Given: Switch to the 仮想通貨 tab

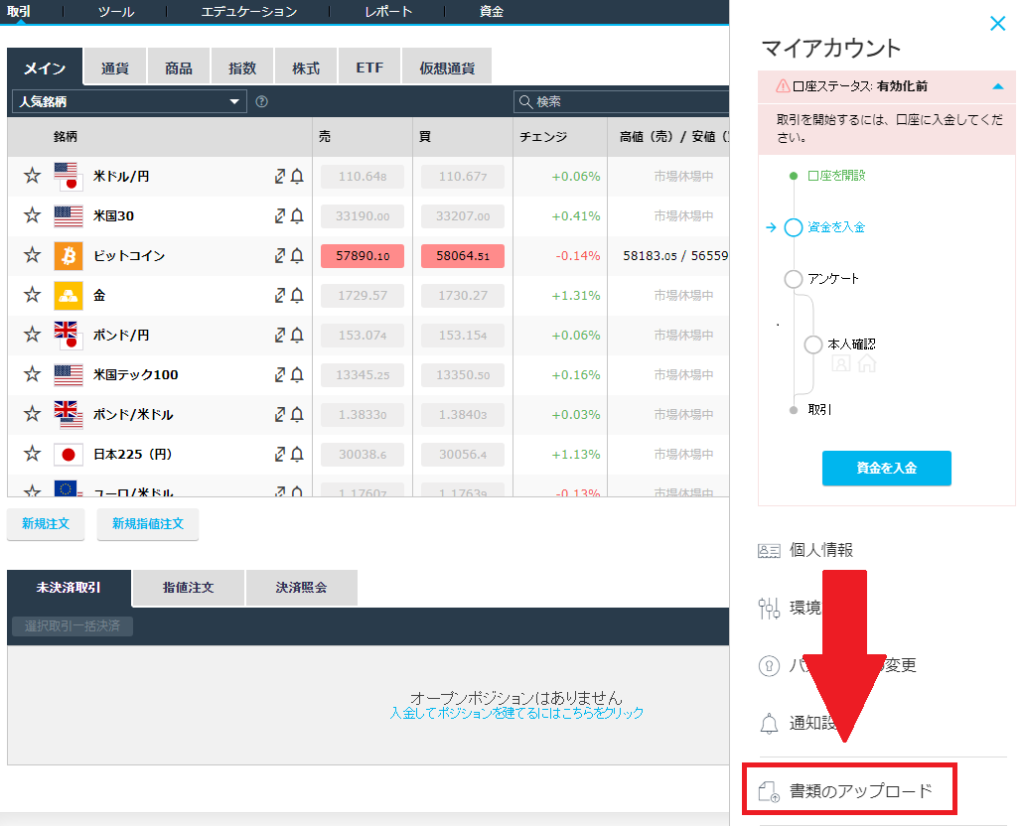Looking at the screenshot, I should pyautogui.click(x=447, y=67).
